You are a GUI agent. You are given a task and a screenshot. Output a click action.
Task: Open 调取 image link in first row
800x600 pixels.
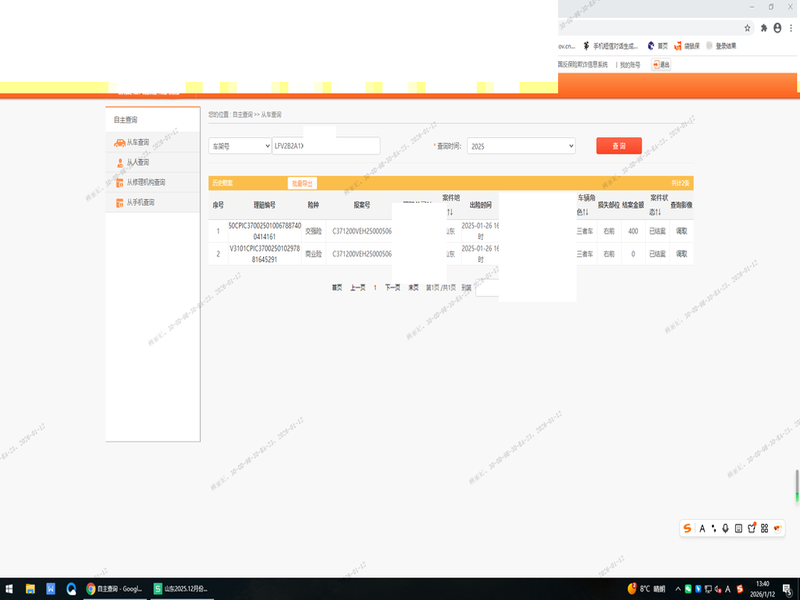point(682,231)
